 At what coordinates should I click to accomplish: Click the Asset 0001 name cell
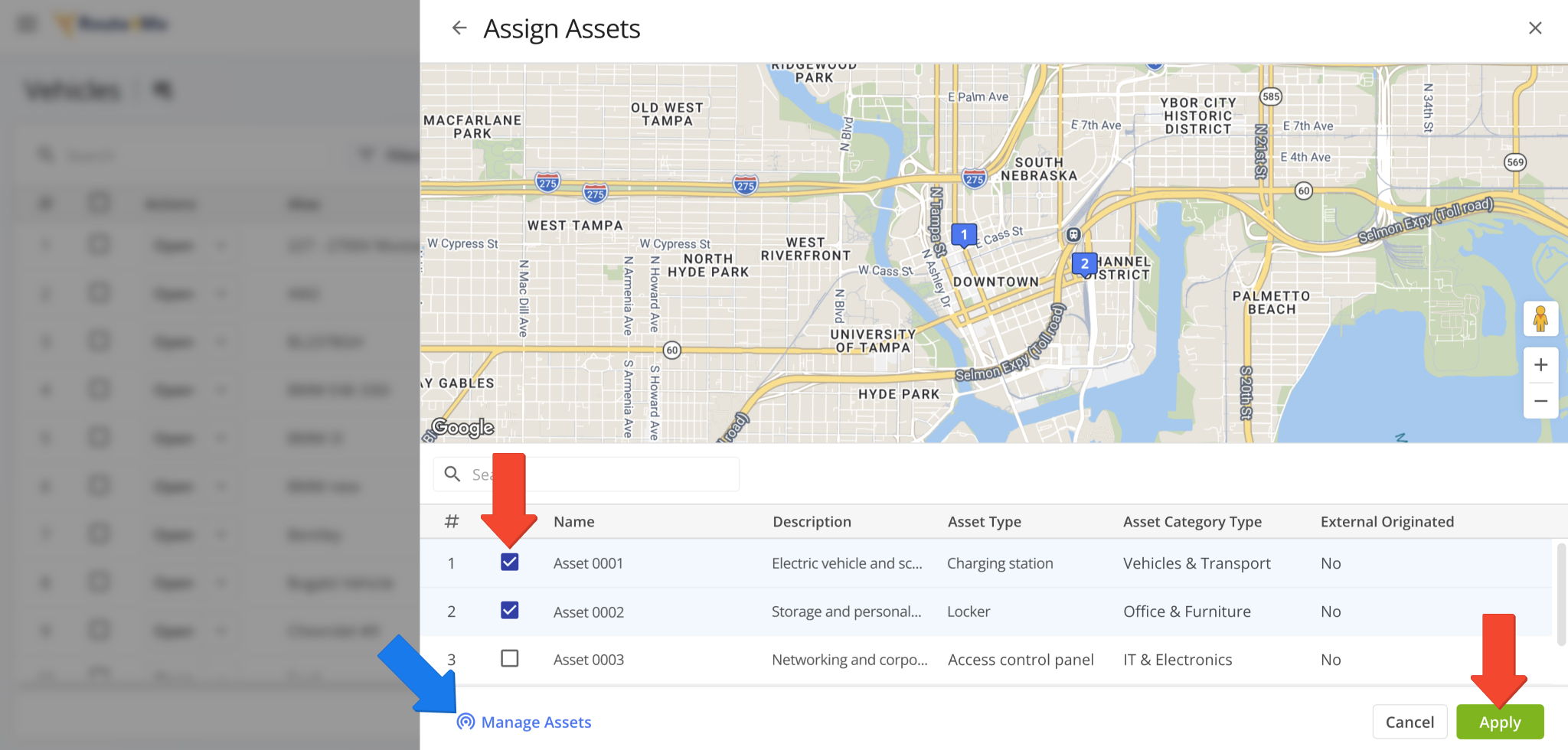click(588, 563)
